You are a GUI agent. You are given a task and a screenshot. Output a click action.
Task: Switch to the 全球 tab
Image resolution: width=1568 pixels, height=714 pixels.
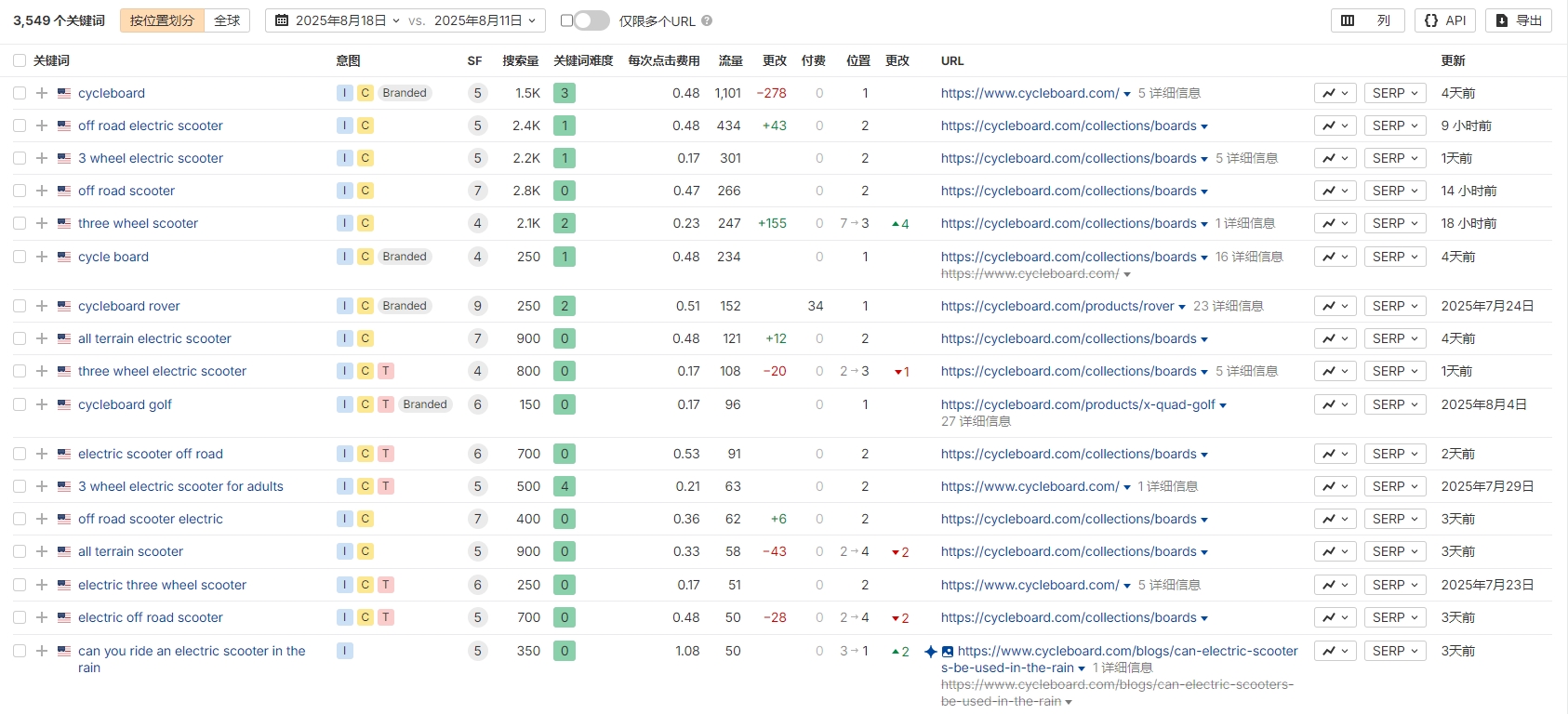point(227,20)
